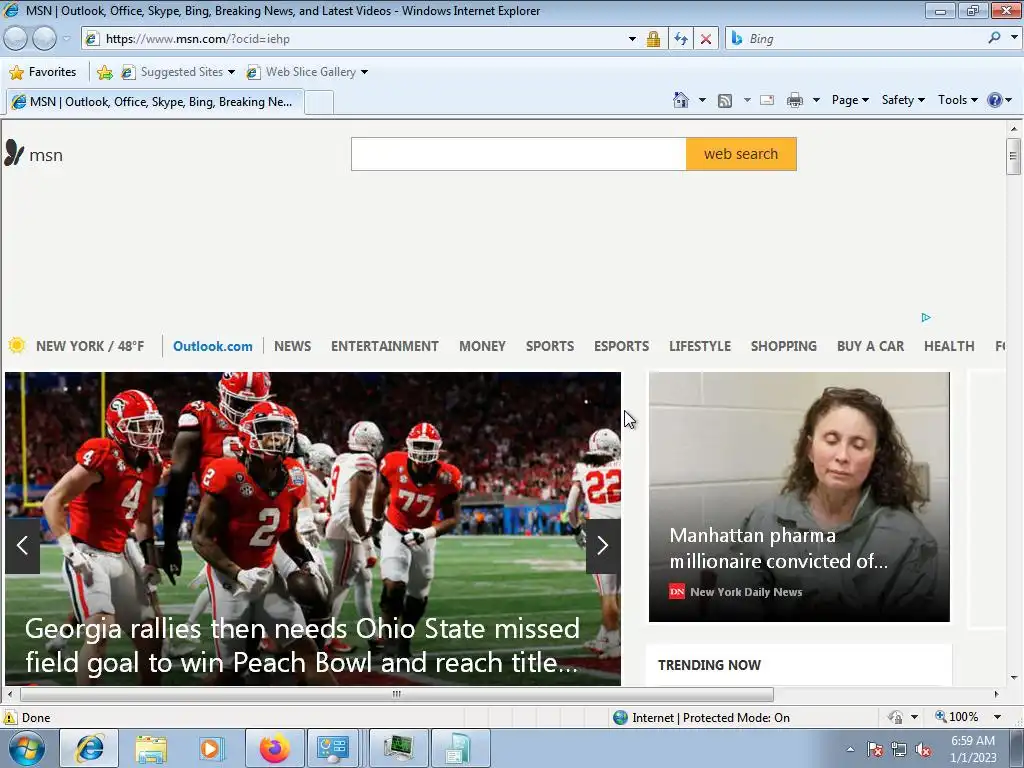The height and width of the screenshot is (768, 1024).
Task: Open the SHOPPING section link
Action: [x=784, y=346]
